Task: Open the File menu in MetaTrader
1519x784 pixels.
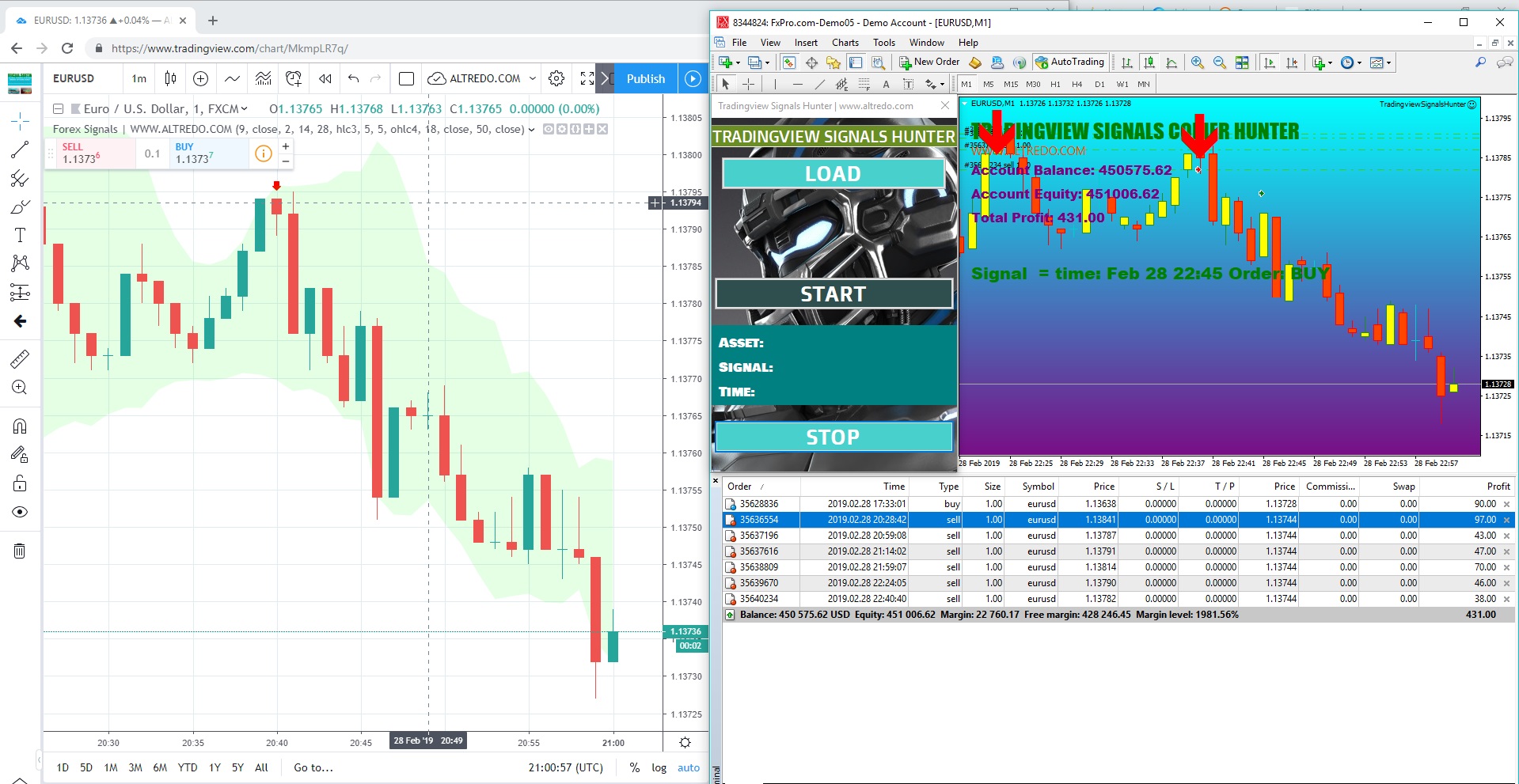Action: [x=739, y=43]
